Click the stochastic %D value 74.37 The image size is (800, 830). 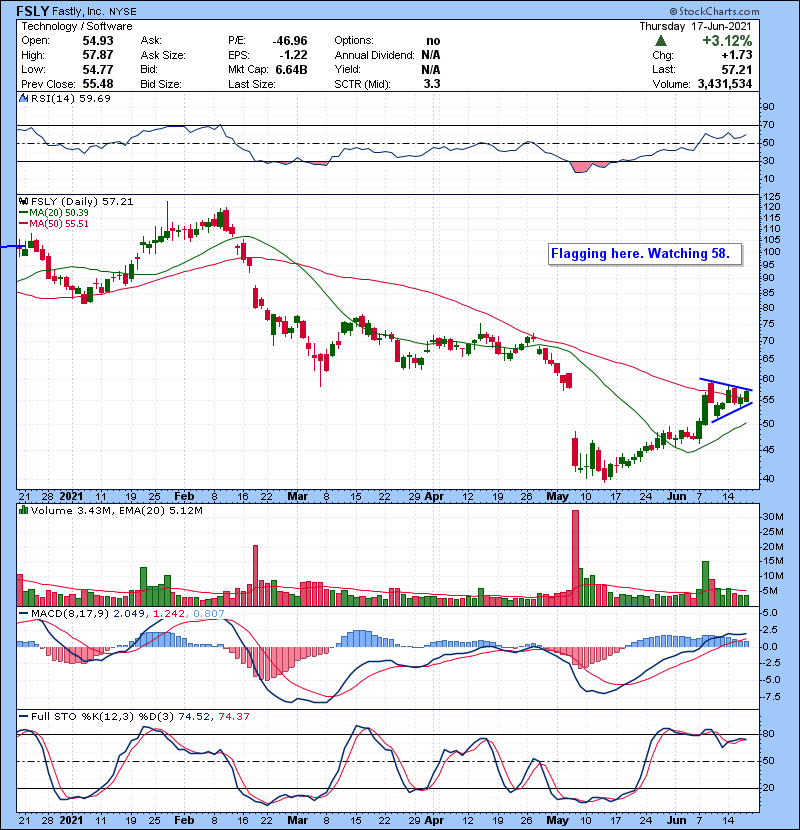click(233, 716)
